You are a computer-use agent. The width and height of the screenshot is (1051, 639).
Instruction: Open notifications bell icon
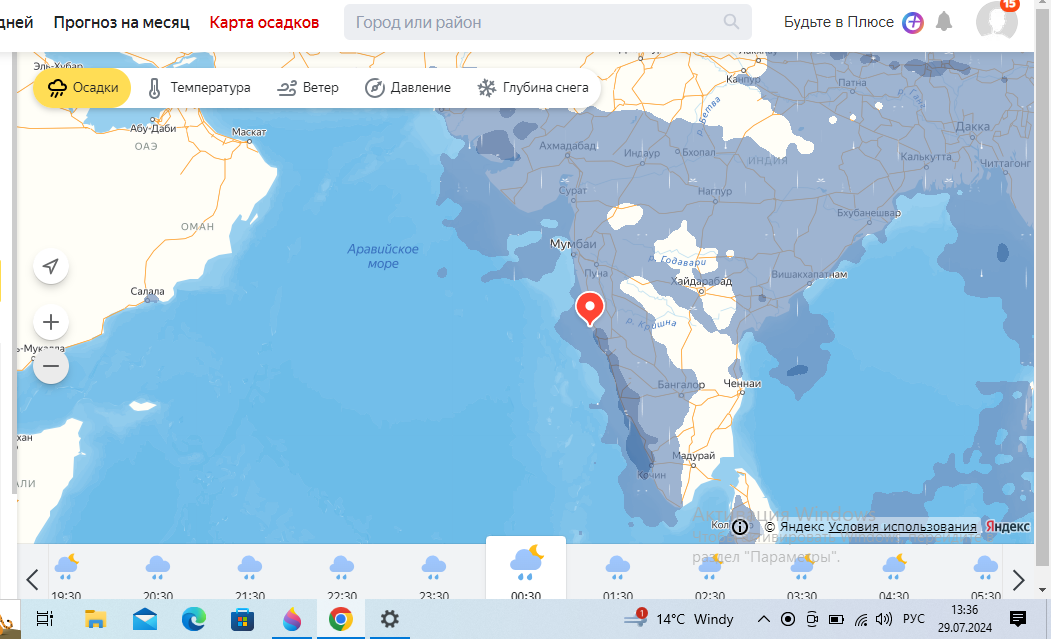pos(944,22)
